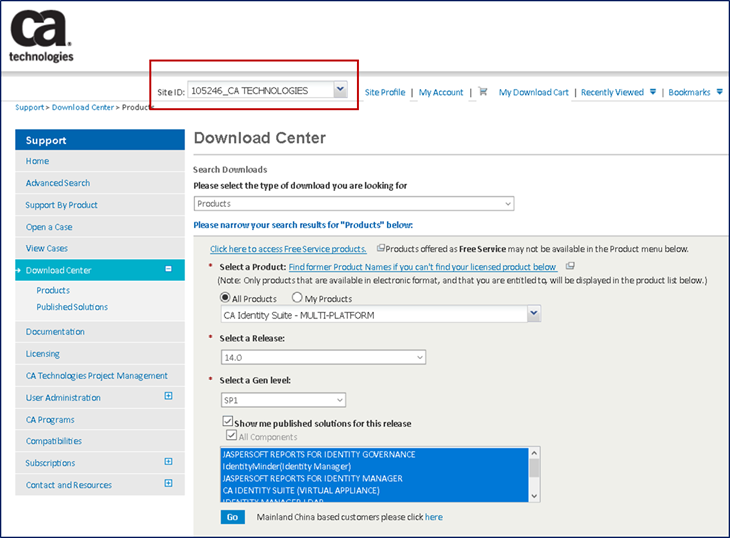The image size is (730, 538).
Task: Toggle Show me published solutions checkbox
Action: pos(228,421)
